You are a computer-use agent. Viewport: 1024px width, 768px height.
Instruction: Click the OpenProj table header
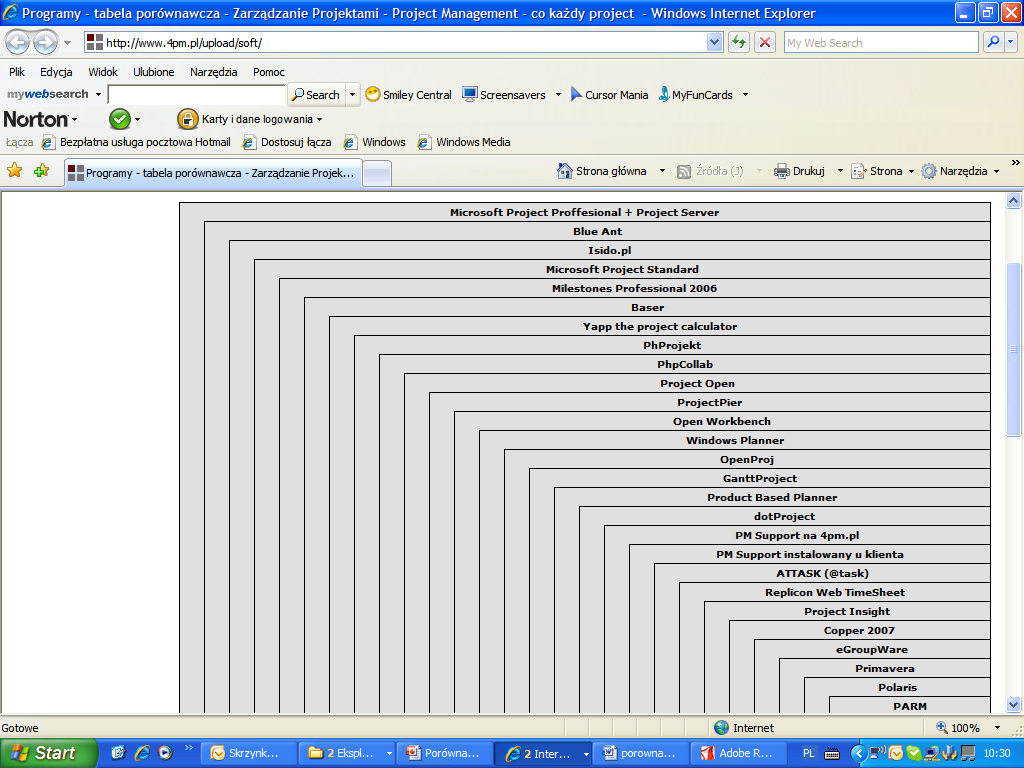(x=747, y=459)
